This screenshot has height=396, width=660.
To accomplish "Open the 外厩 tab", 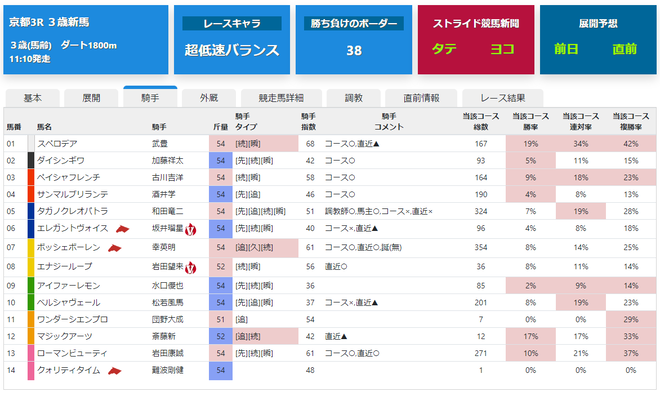I will coord(209,98).
